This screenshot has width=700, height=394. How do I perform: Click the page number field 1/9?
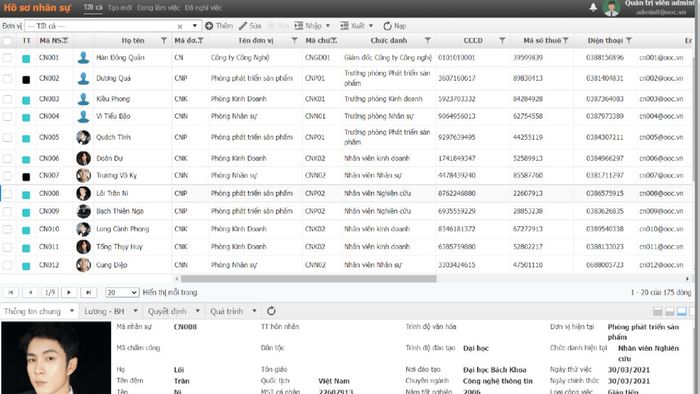tap(50, 292)
